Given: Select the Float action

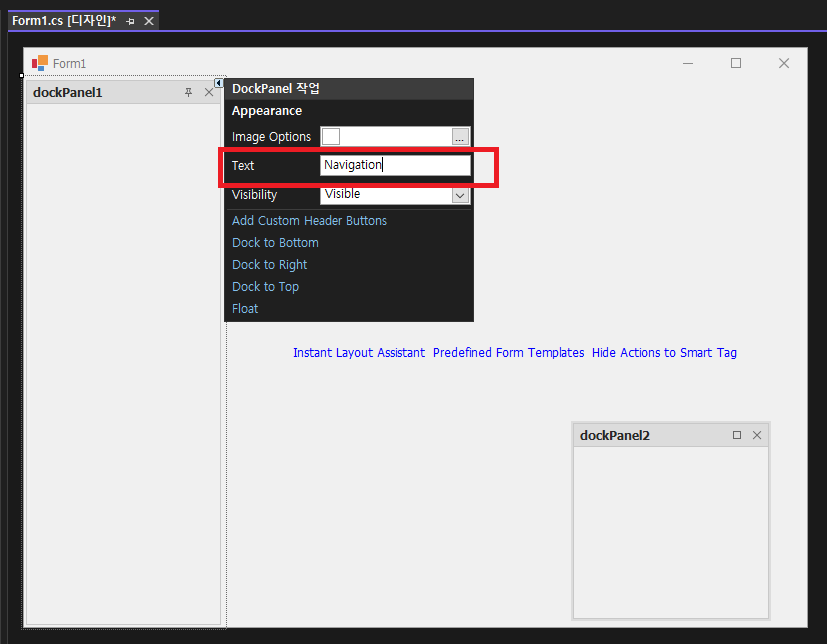Looking at the screenshot, I should click(x=245, y=309).
